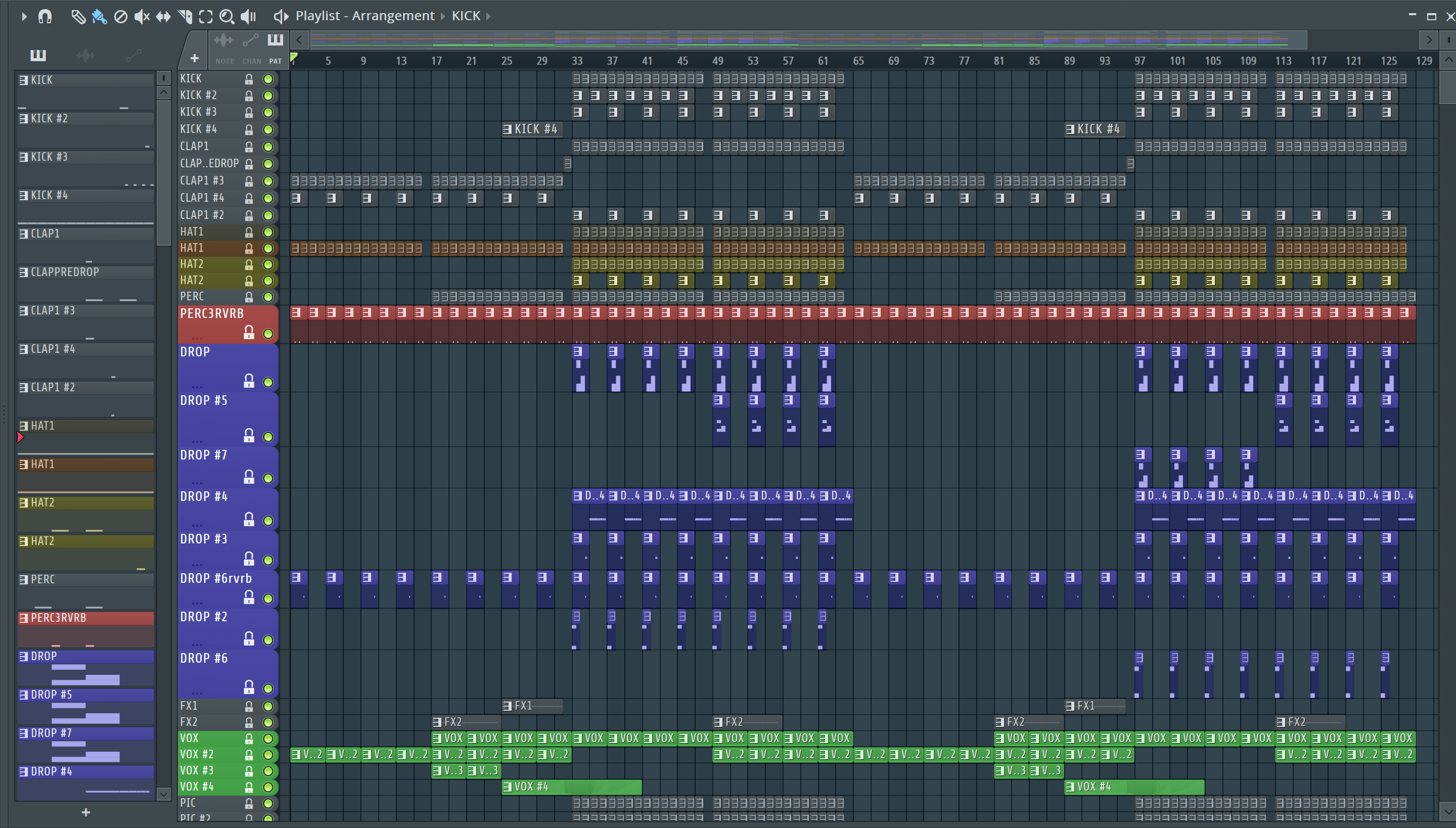This screenshot has height=828, width=1456.
Task: Select the Playback speaker tool
Action: point(249,17)
